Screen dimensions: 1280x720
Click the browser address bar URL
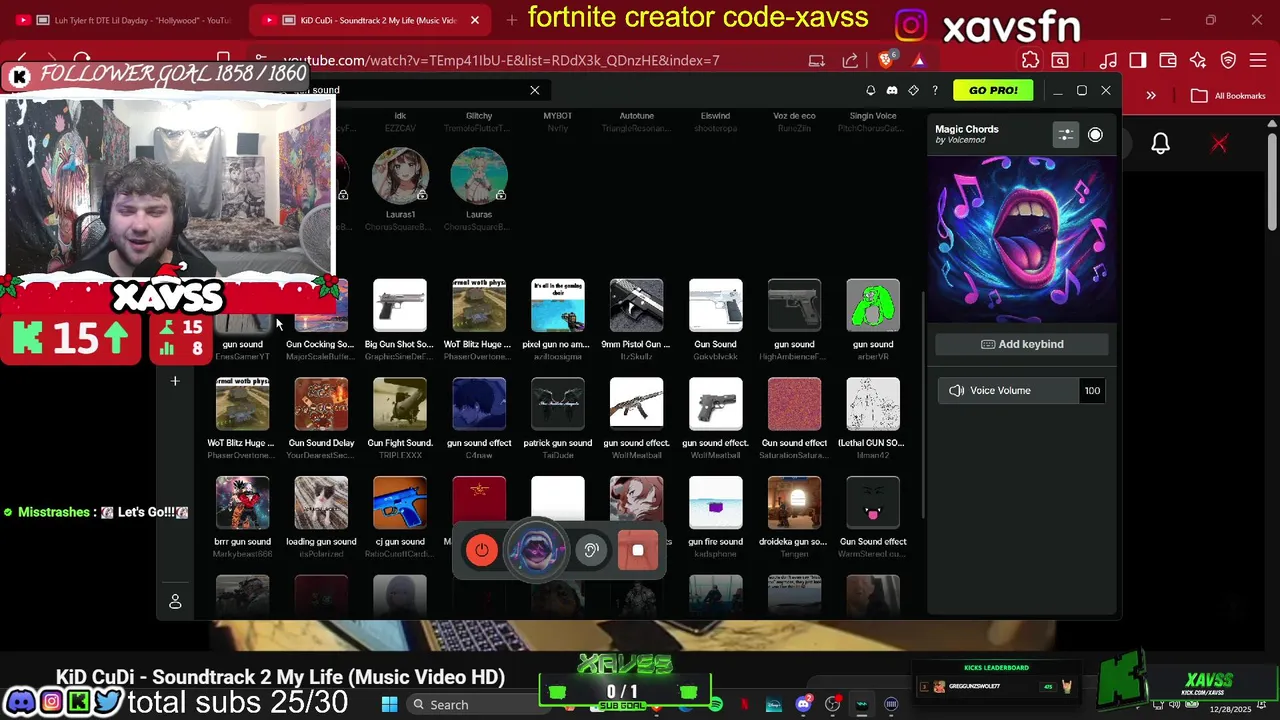[501, 61]
